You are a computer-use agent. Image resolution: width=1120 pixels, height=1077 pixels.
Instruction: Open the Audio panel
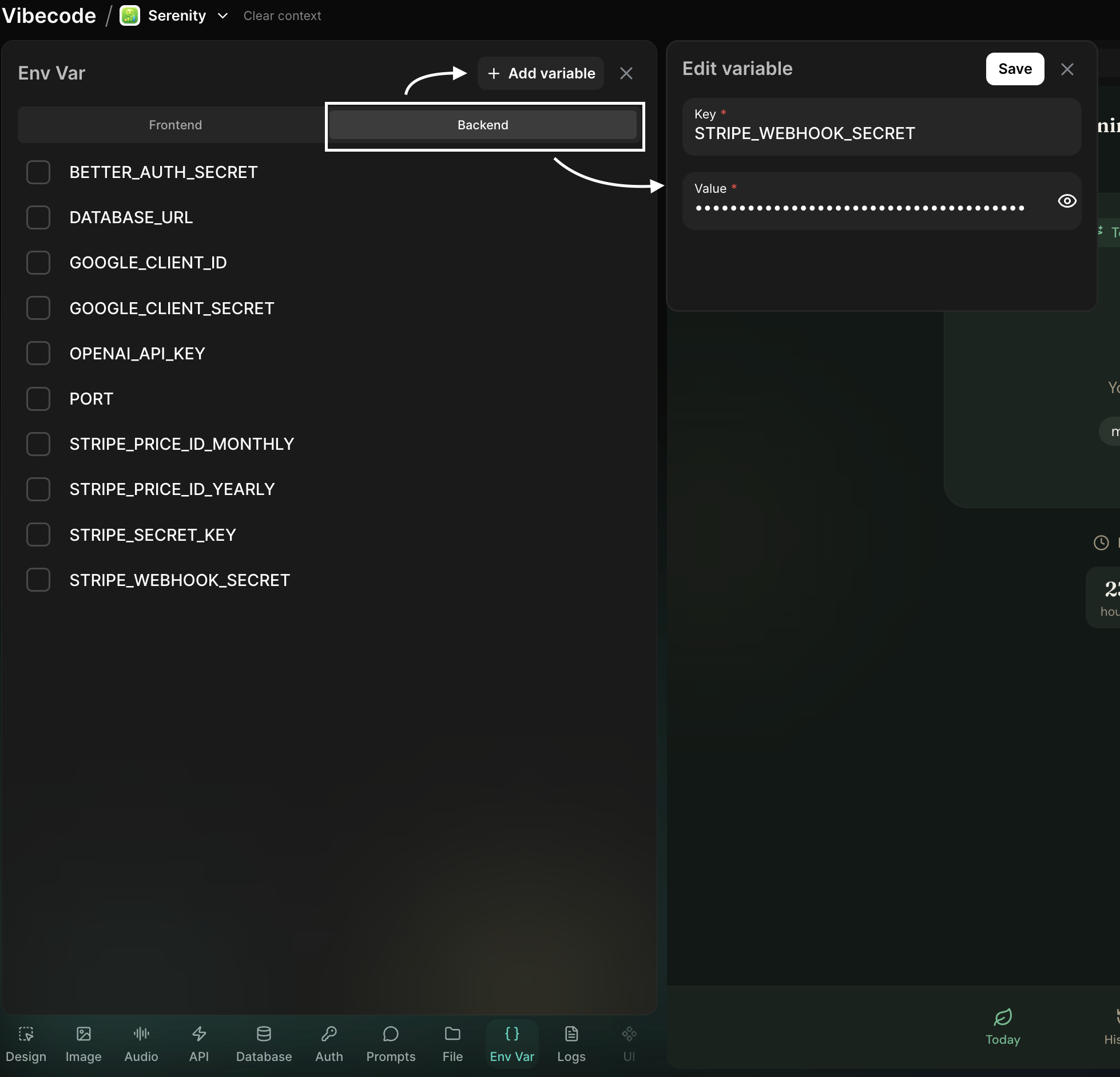[141, 1043]
